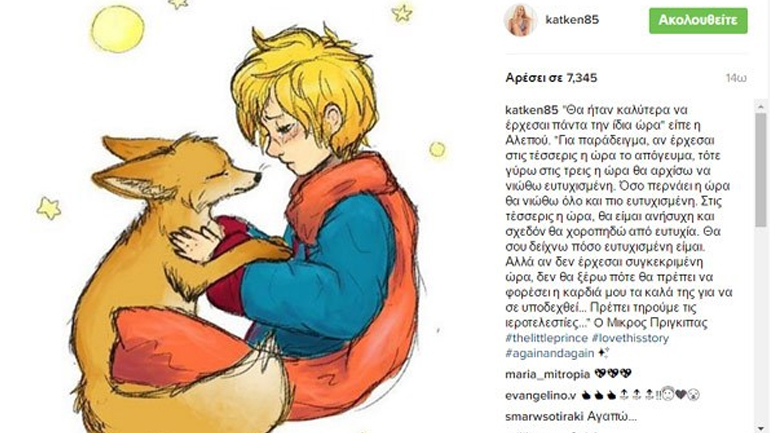Visit commenter evangelino.v profile
The width and height of the screenshot is (770, 433).
(x=541, y=395)
